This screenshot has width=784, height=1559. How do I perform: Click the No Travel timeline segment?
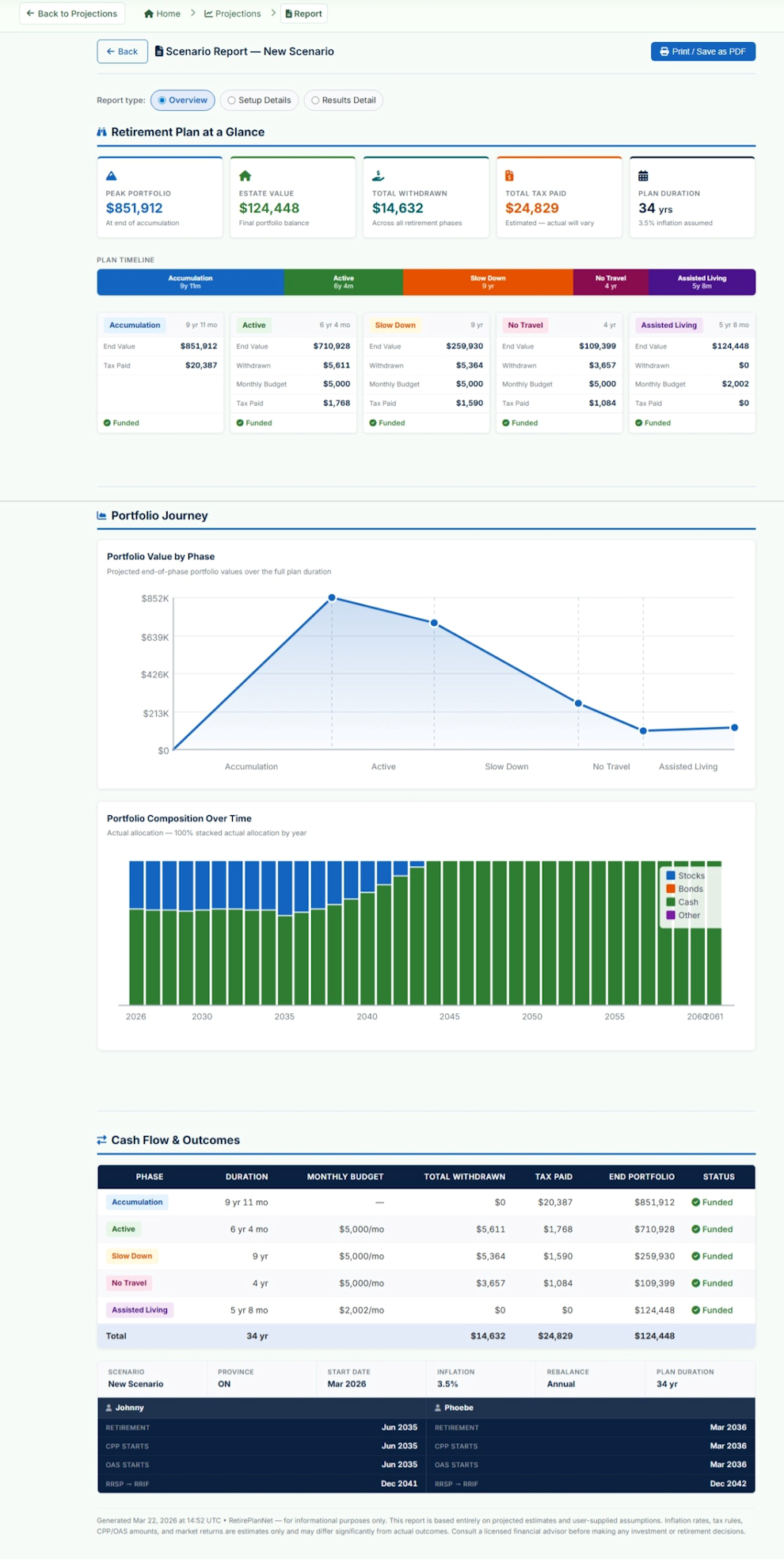(611, 282)
